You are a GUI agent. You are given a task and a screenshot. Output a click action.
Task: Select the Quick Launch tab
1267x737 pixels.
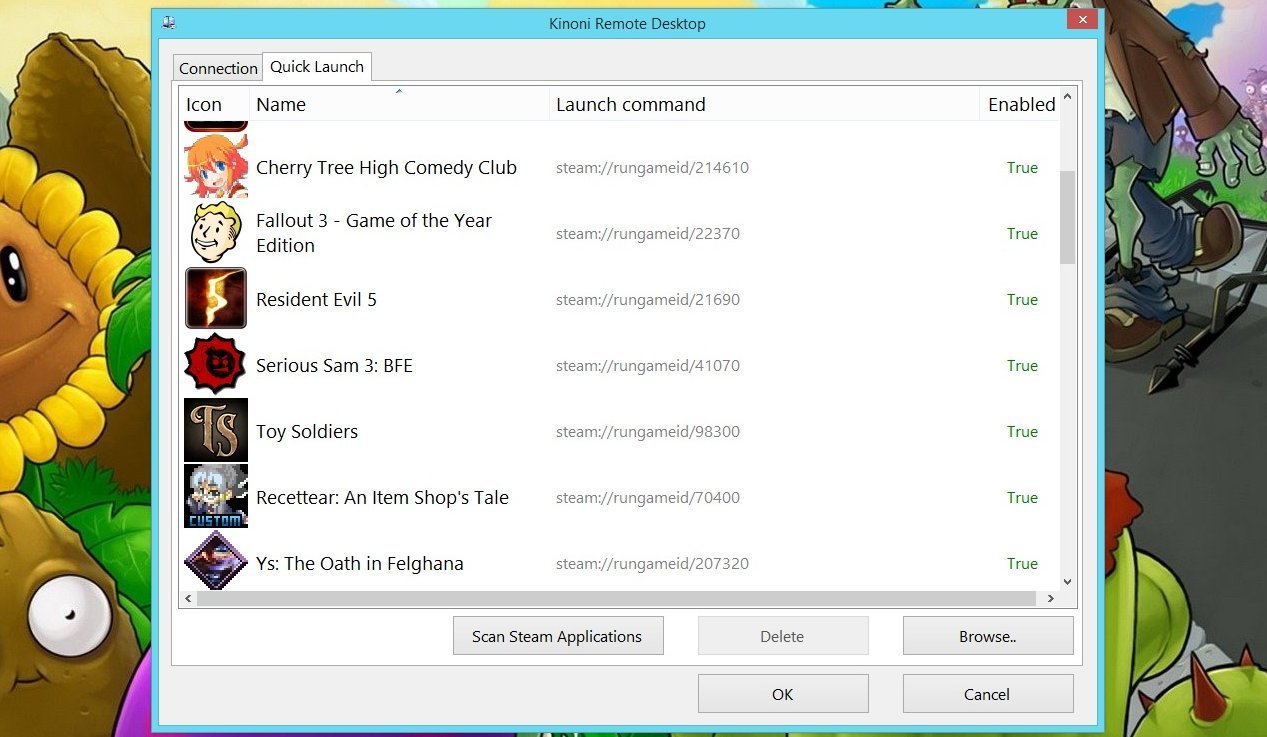pos(317,67)
